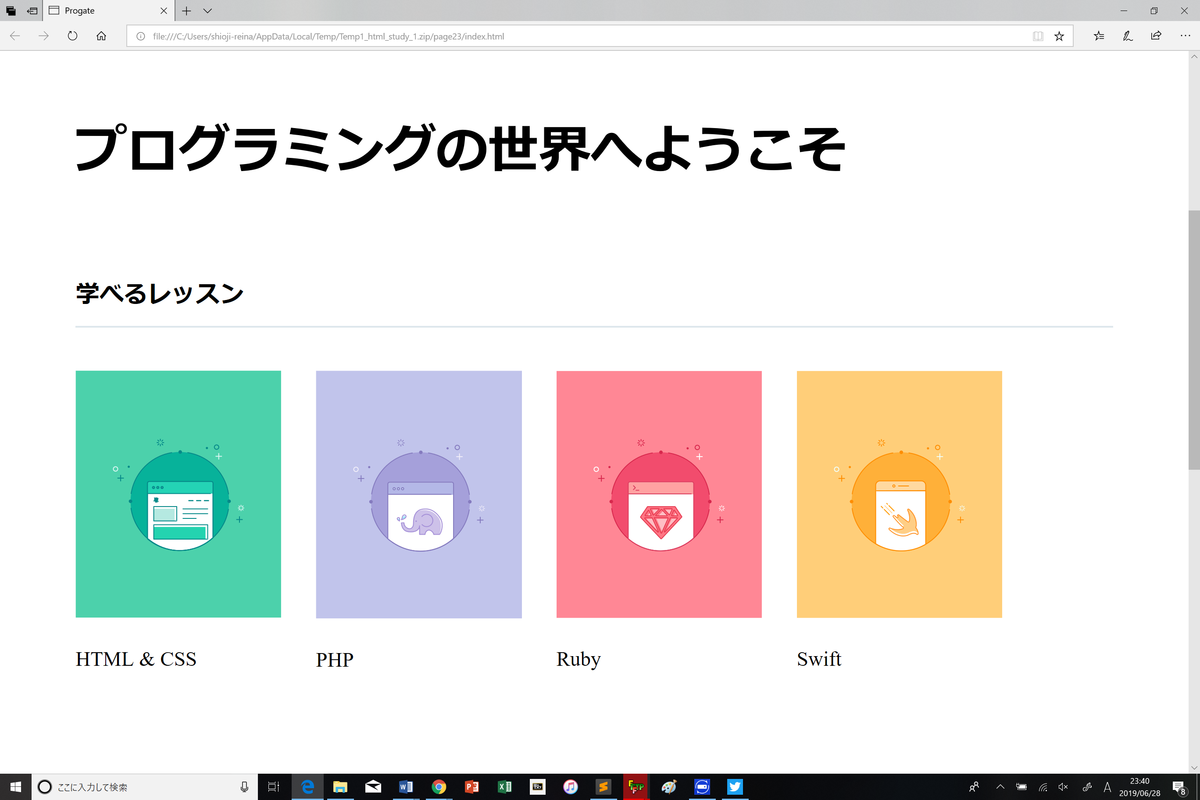Viewport: 1200px width, 800px height.
Task: Open reading view book icon
Action: [1038, 36]
